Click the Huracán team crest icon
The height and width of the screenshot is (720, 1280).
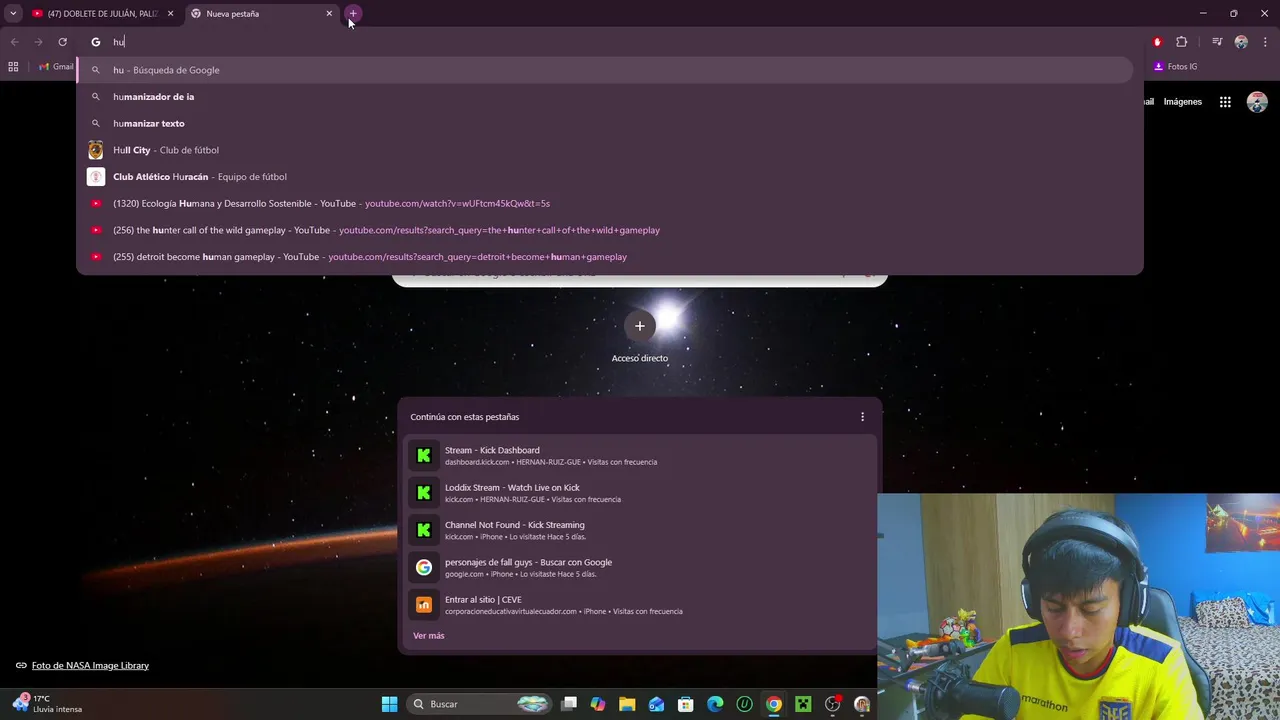(x=96, y=177)
